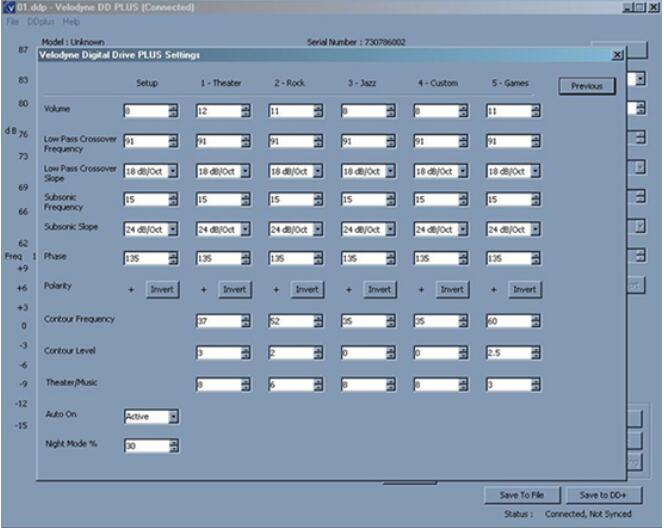The height and width of the screenshot is (528, 664).
Task: Invert polarity for the Setup column
Action: (x=162, y=290)
